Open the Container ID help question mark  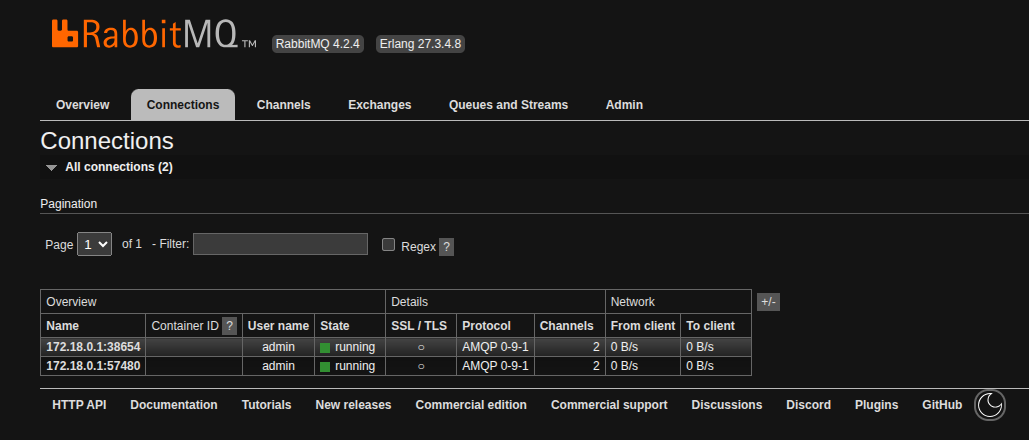point(230,326)
